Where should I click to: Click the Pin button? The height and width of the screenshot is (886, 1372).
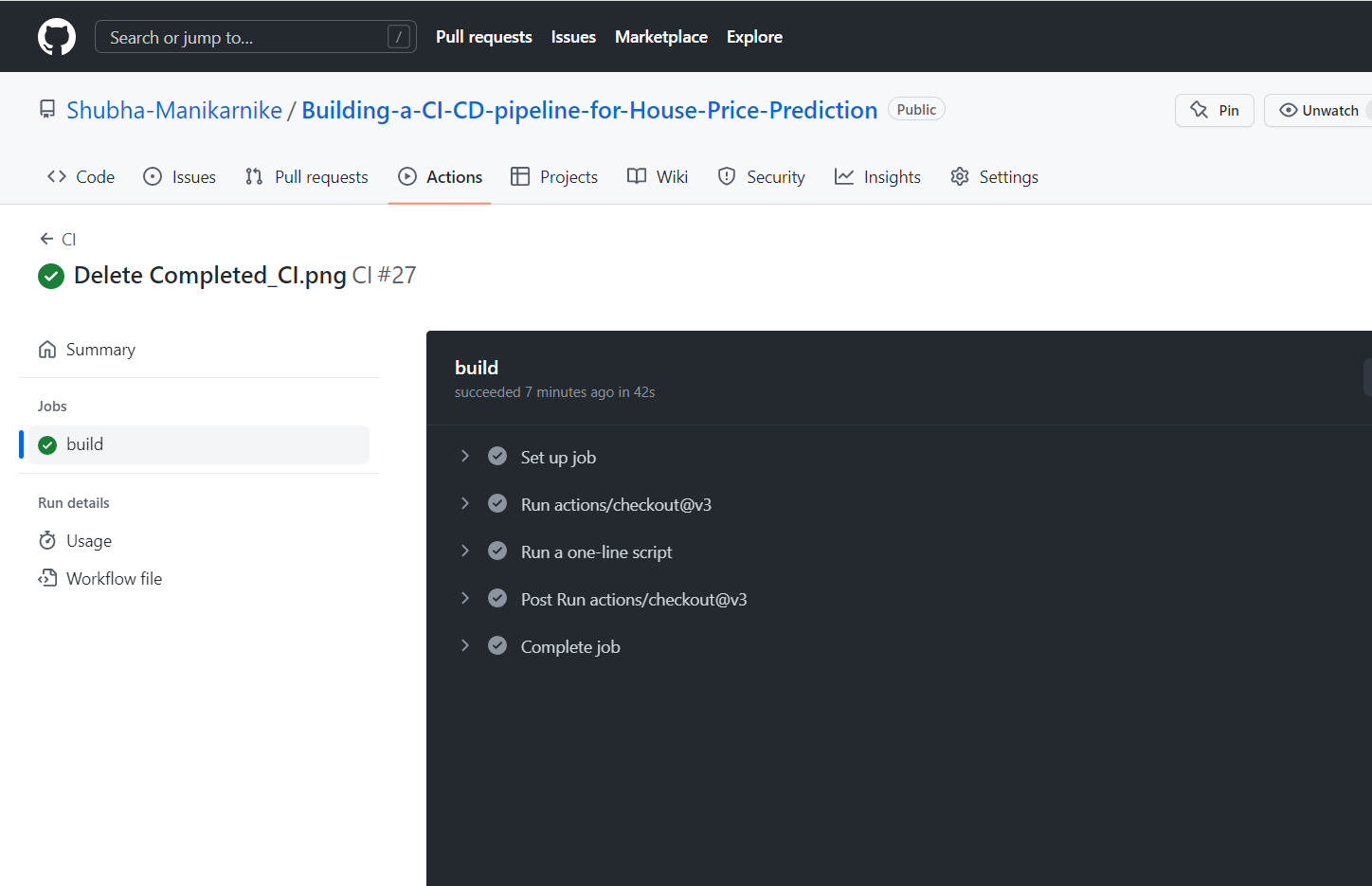tap(1214, 110)
